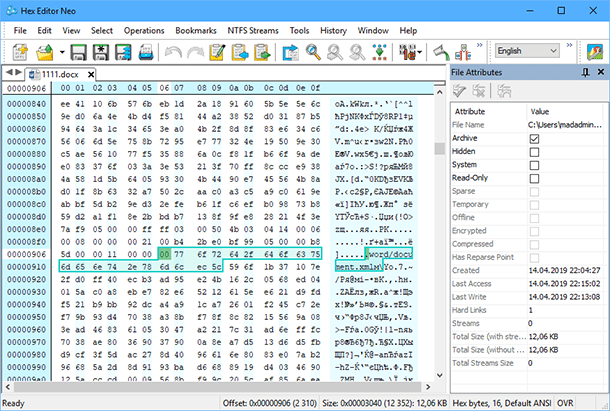
Task: Click the hex grouping toolbar icon
Action: point(408,52)
